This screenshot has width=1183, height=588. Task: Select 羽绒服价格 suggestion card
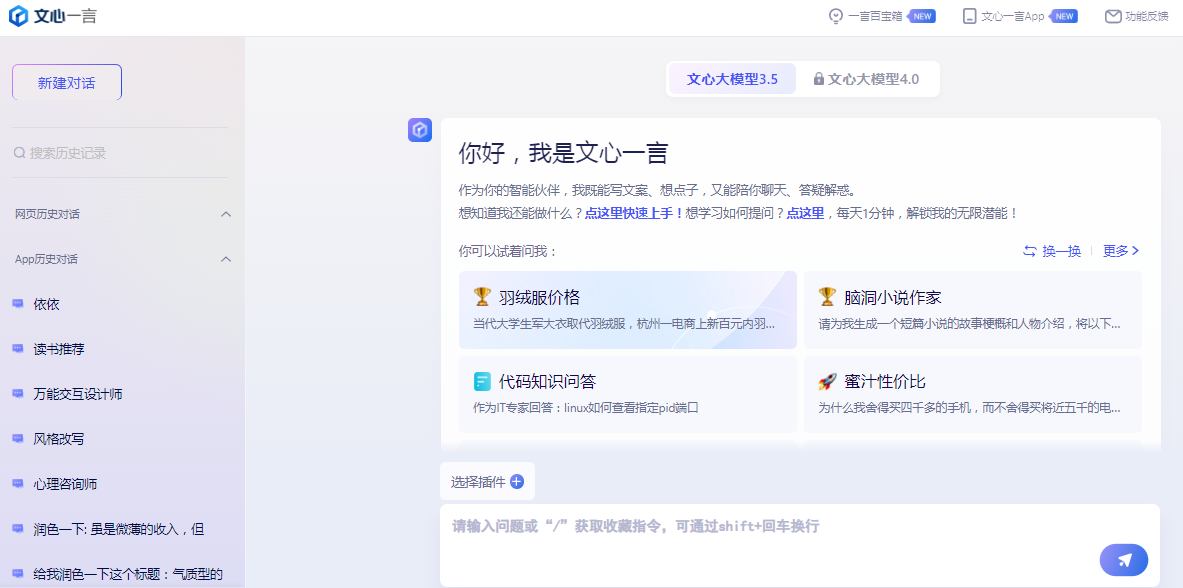click(x=628, y=310)
